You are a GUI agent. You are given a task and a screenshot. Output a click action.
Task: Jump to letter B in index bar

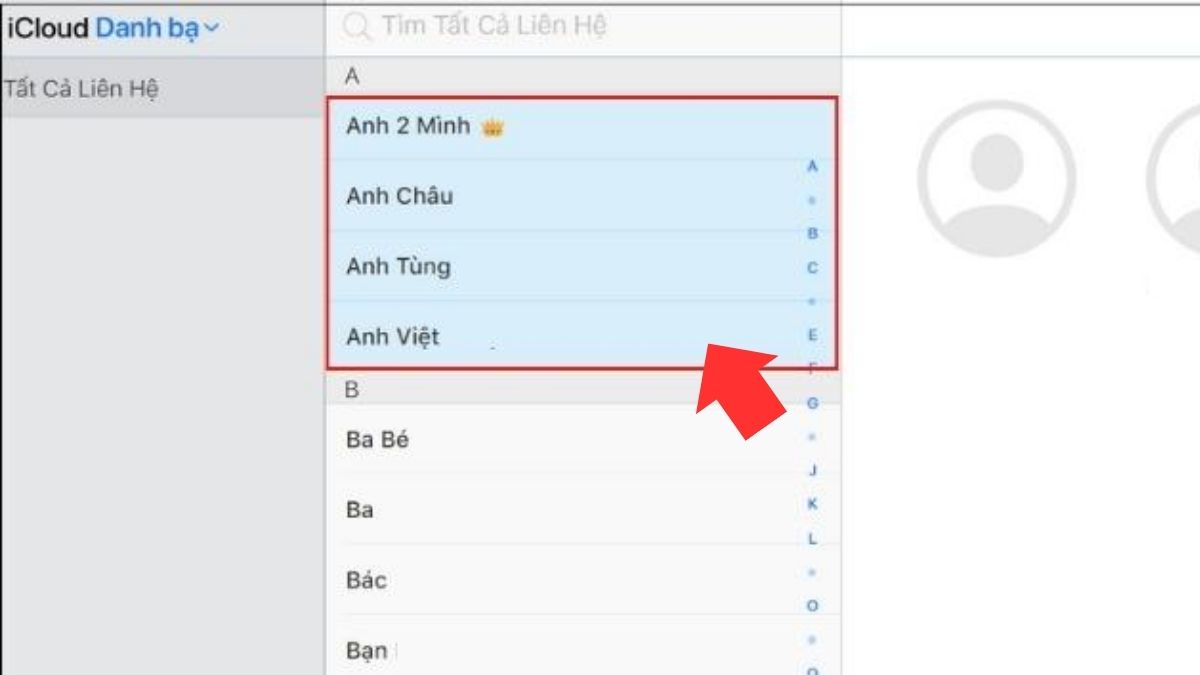812,233
